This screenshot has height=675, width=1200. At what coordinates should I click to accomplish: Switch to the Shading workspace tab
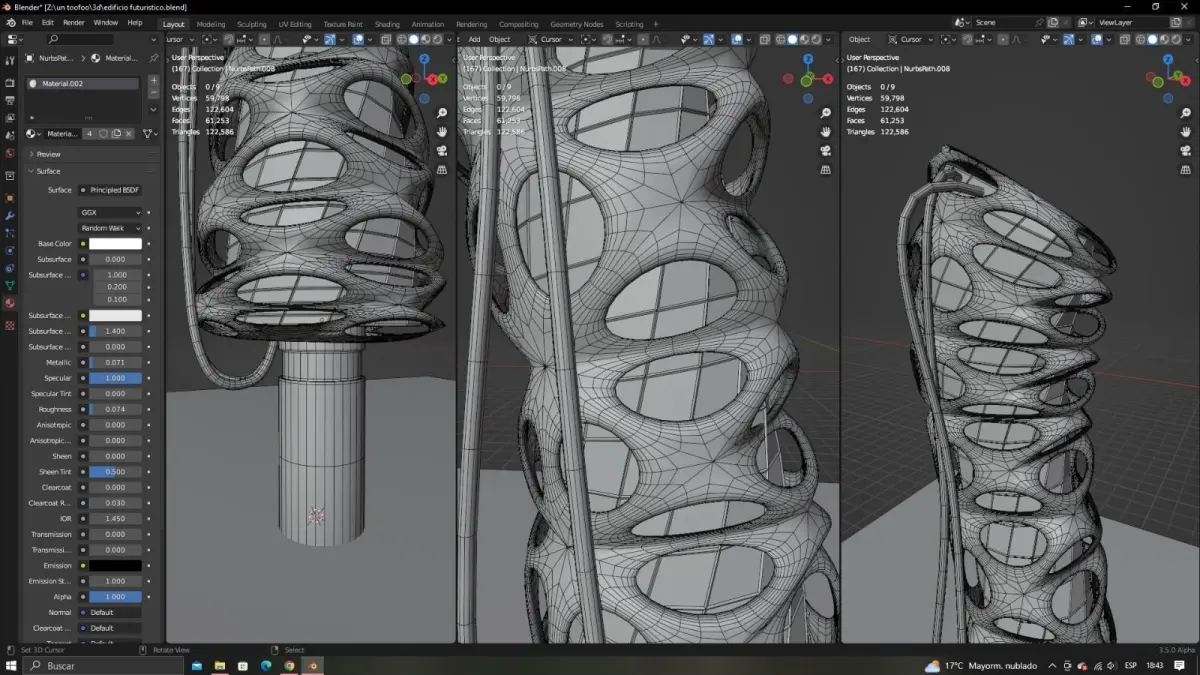click(x=387, y=24)
